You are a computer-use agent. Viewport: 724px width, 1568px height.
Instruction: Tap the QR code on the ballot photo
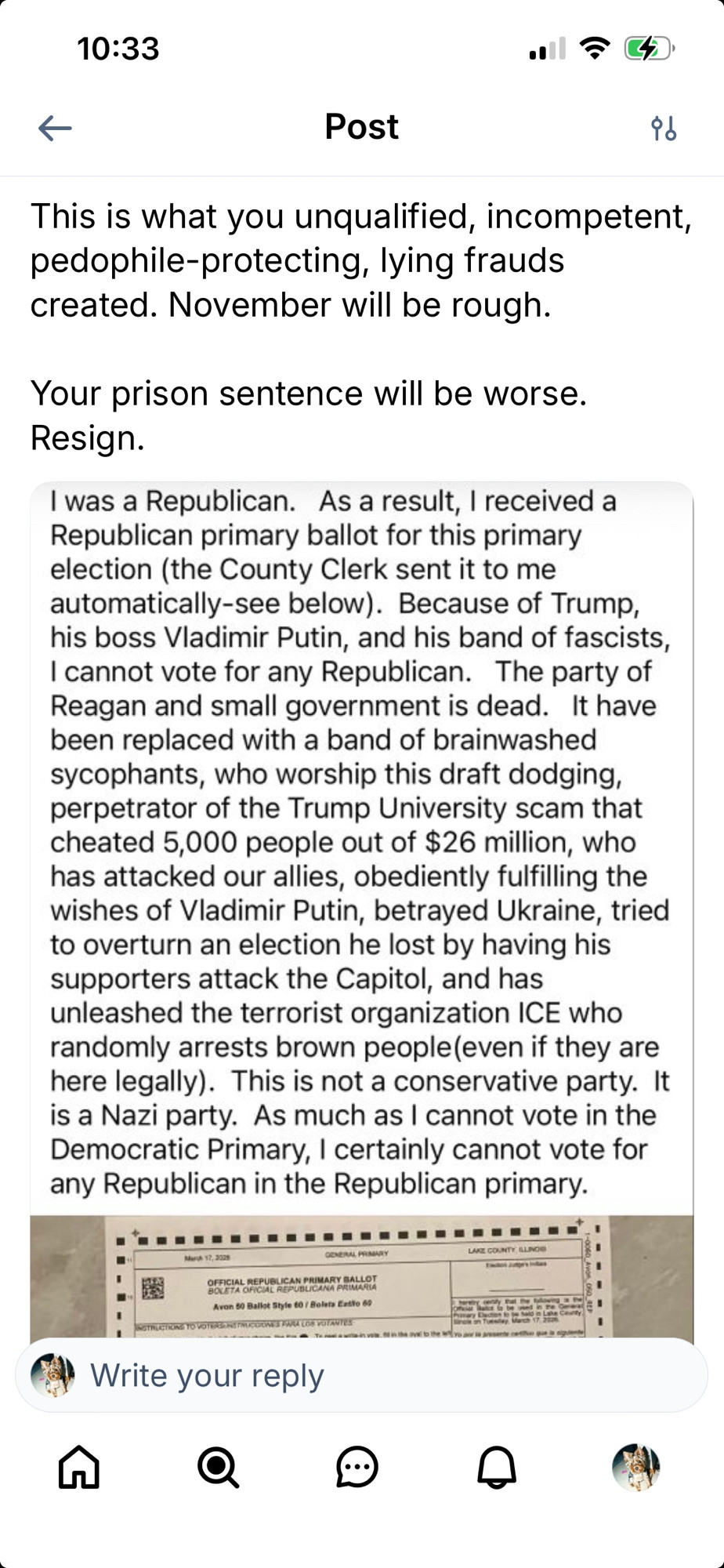[153, 1288]
